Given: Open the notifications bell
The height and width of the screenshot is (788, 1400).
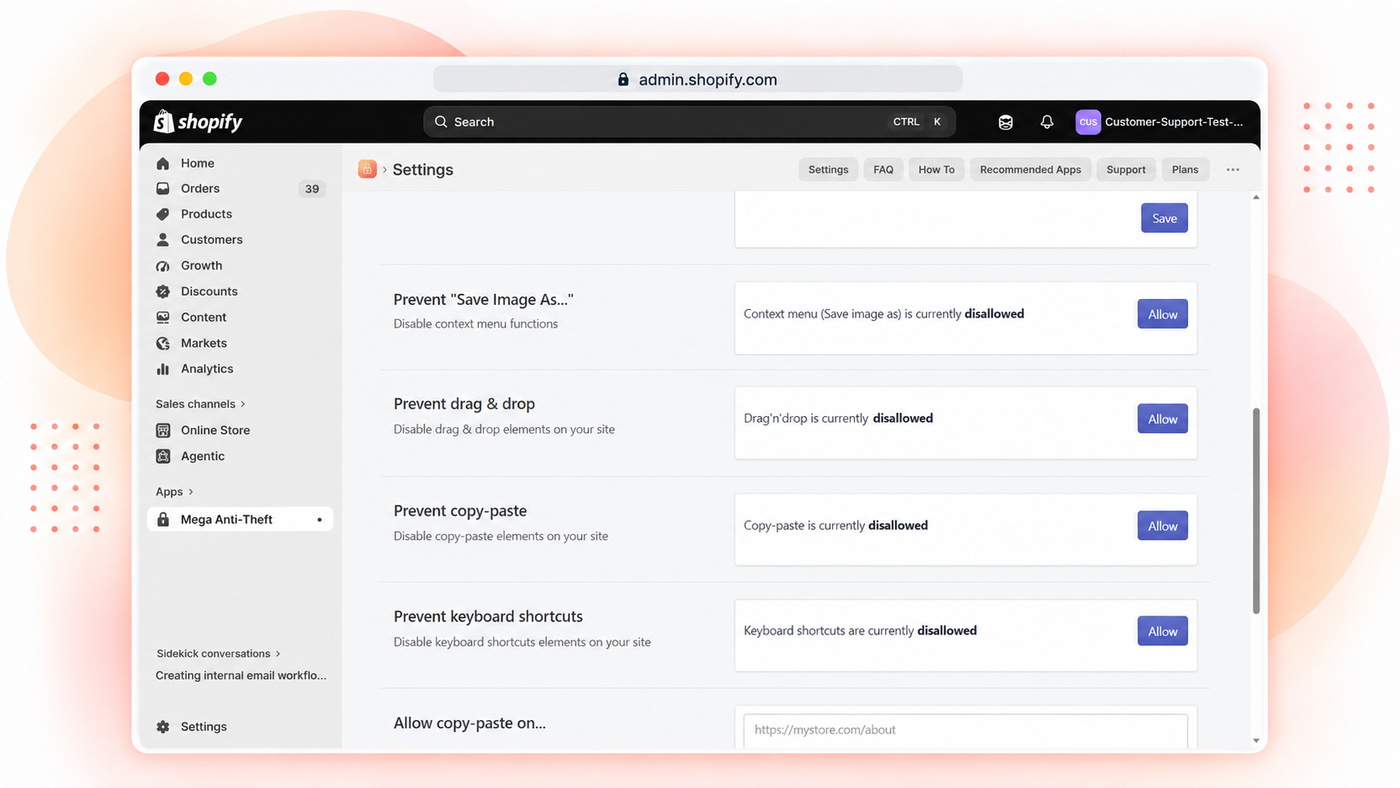Looking at the screenshot, I should coord(1047,122).
